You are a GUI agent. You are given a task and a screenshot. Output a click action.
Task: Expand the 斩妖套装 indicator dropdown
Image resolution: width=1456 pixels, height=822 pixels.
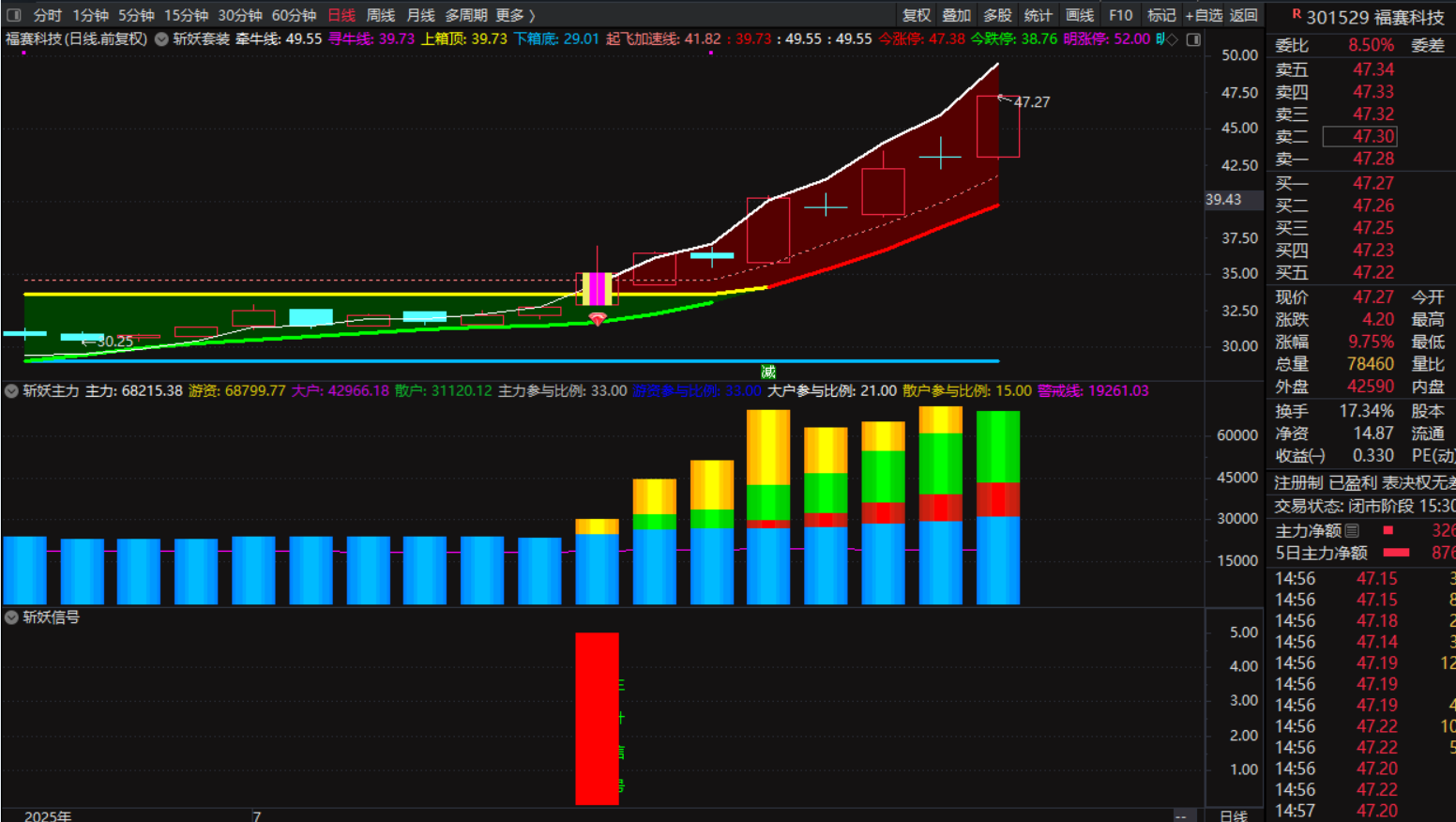point(161,39)
